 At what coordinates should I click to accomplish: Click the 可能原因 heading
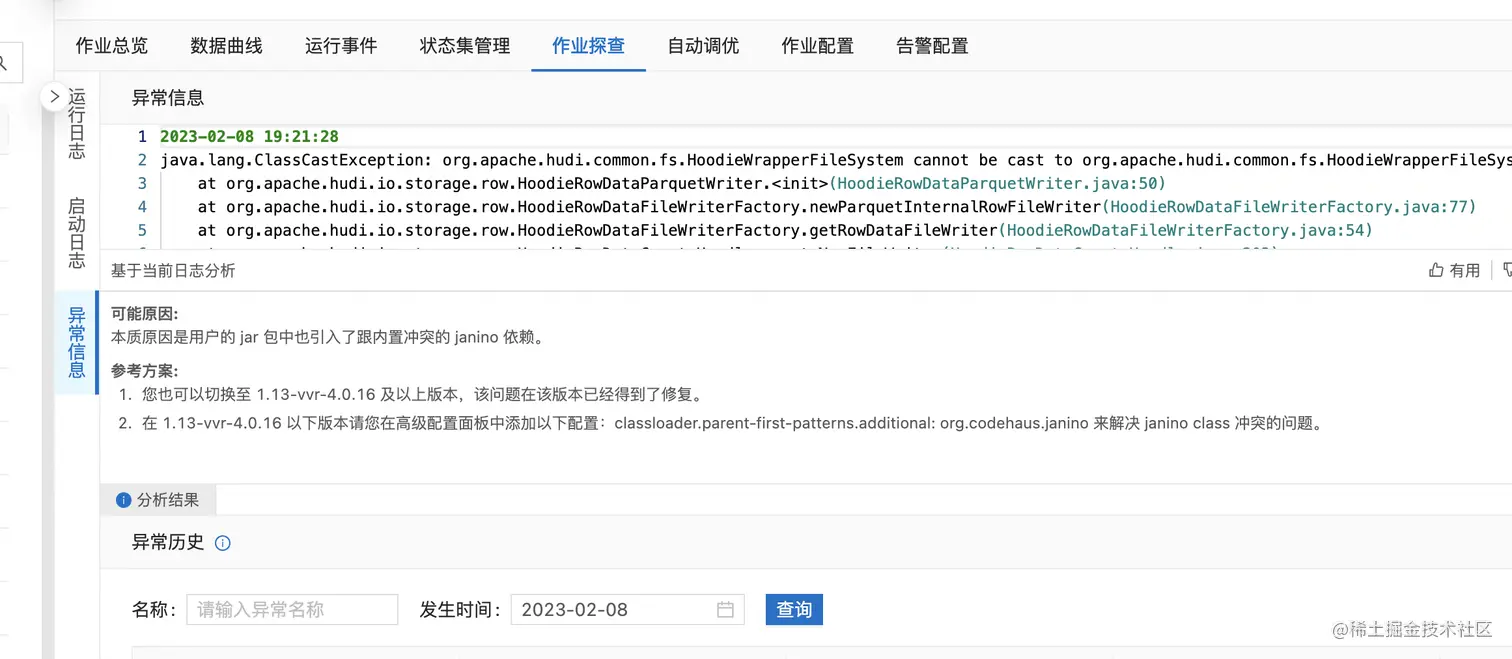point(144,313)
